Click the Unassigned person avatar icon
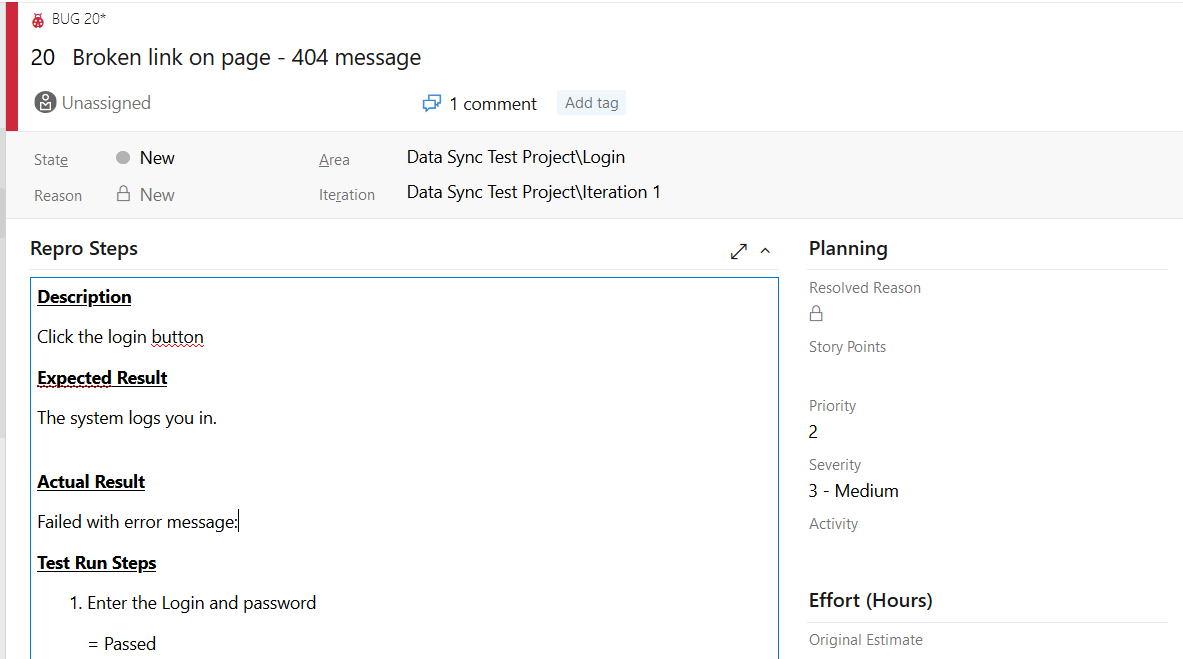This screenshot has height=659, width=1183. pos(45,102)
